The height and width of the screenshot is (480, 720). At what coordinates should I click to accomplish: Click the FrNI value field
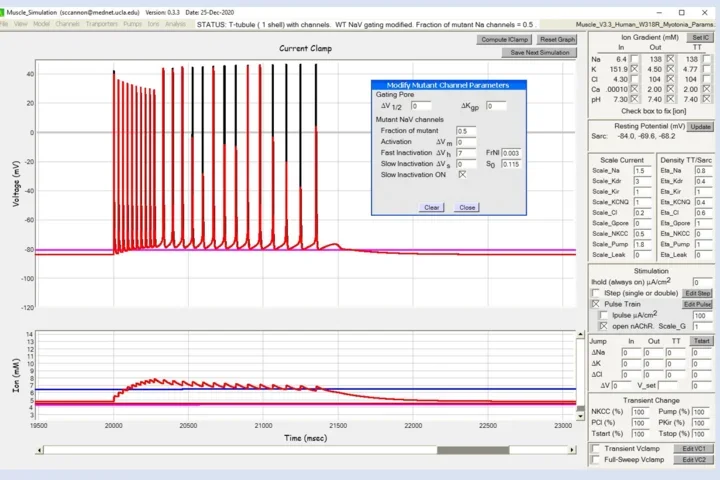pyautogui.click(x=511, y=153)
